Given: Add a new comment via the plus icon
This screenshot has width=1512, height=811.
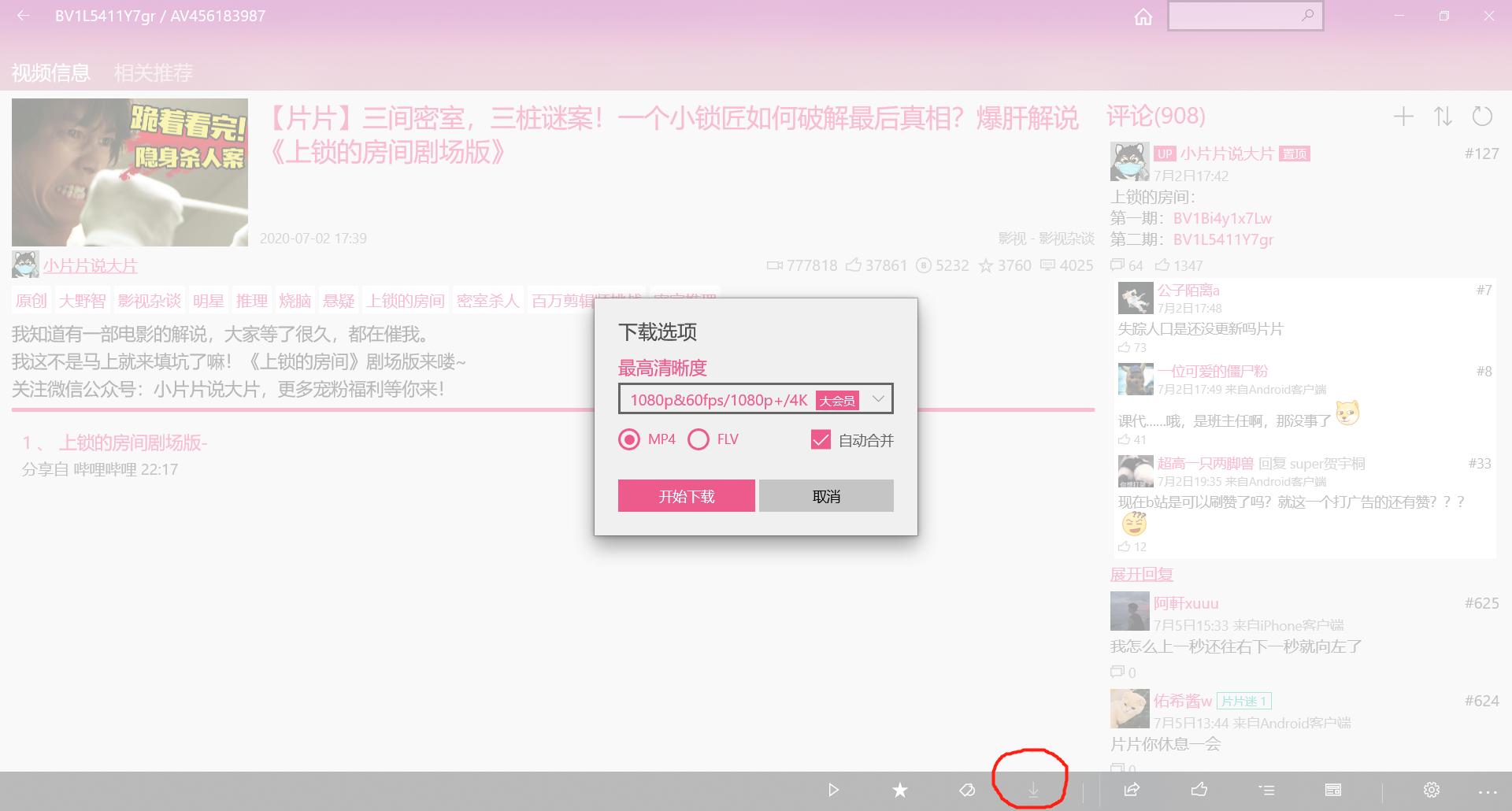Looking at the screenshot, I should click(1403, 116).
